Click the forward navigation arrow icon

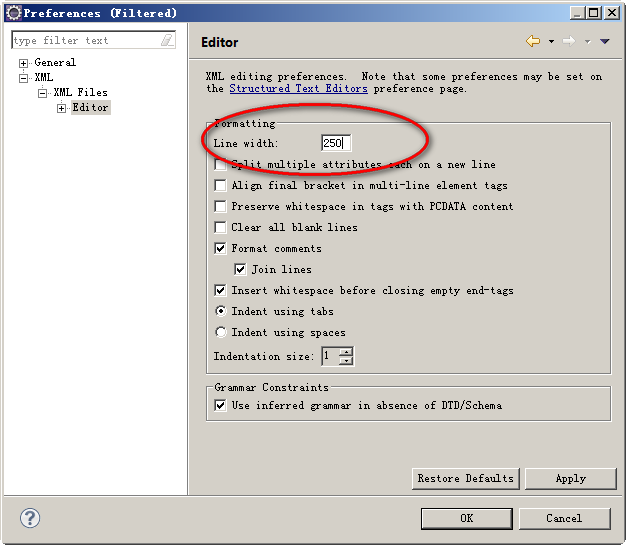click(x=568, y=41)
